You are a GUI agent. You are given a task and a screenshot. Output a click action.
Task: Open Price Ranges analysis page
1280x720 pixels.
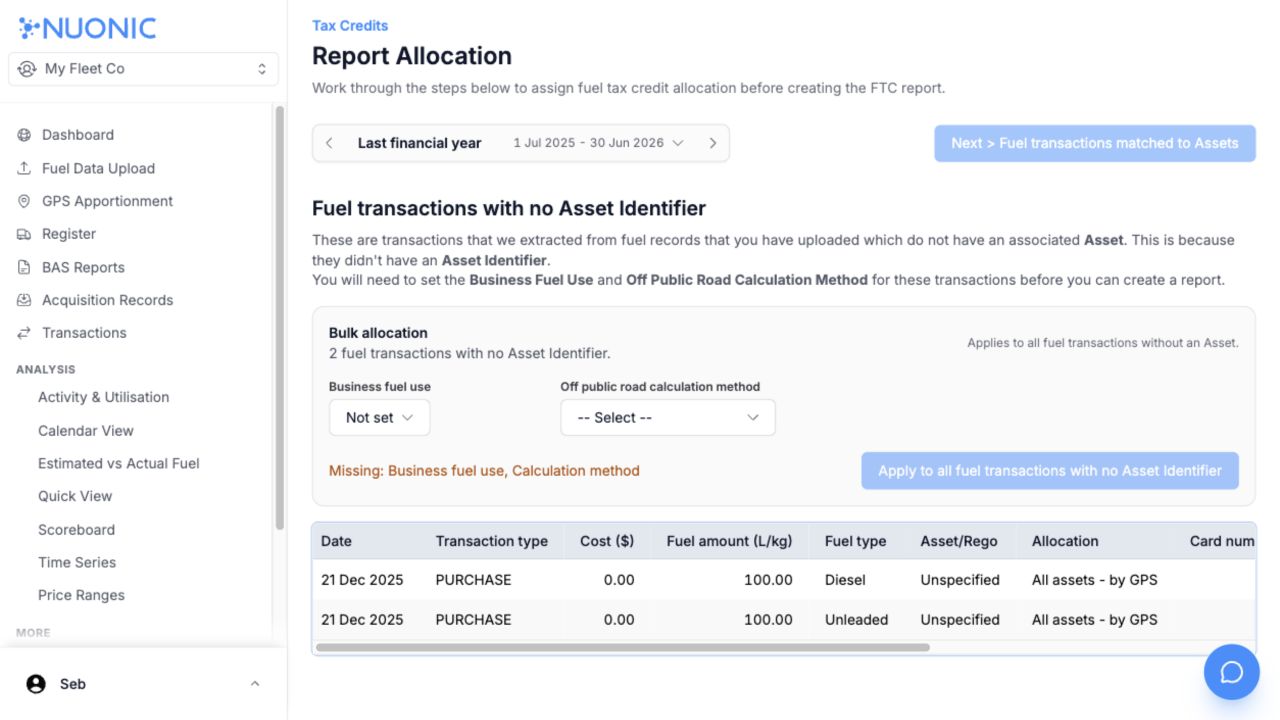coord(81,595)
